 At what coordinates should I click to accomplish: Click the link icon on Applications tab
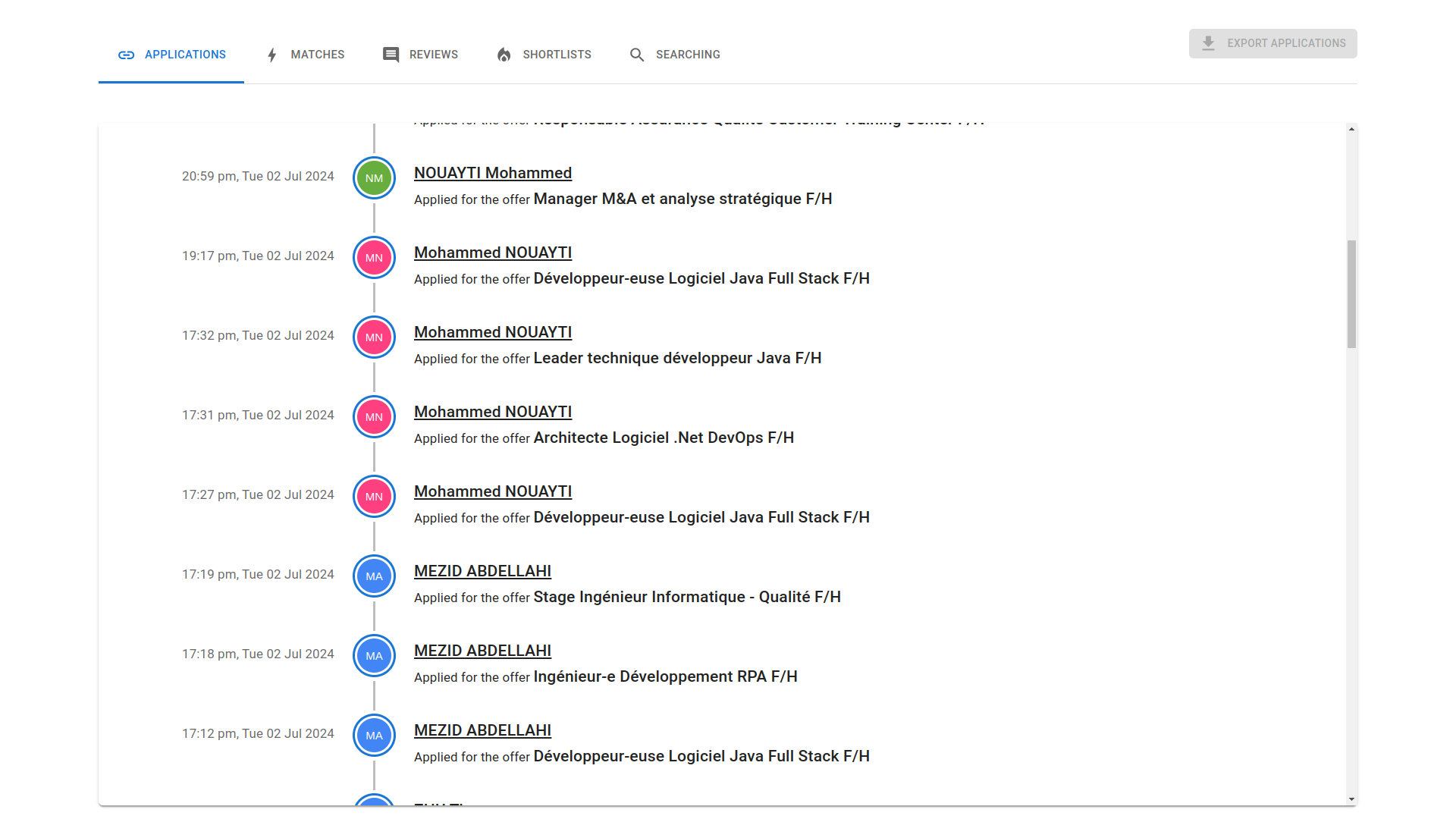126,55
